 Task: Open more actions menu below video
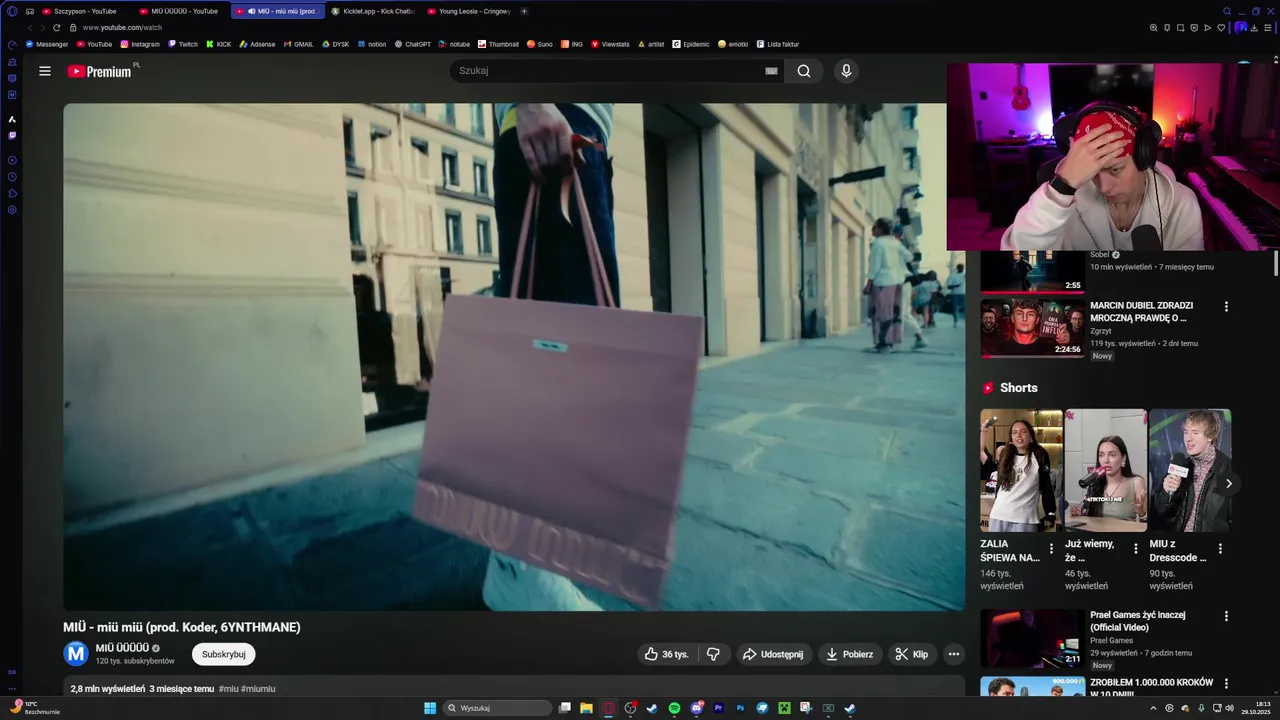954,654
